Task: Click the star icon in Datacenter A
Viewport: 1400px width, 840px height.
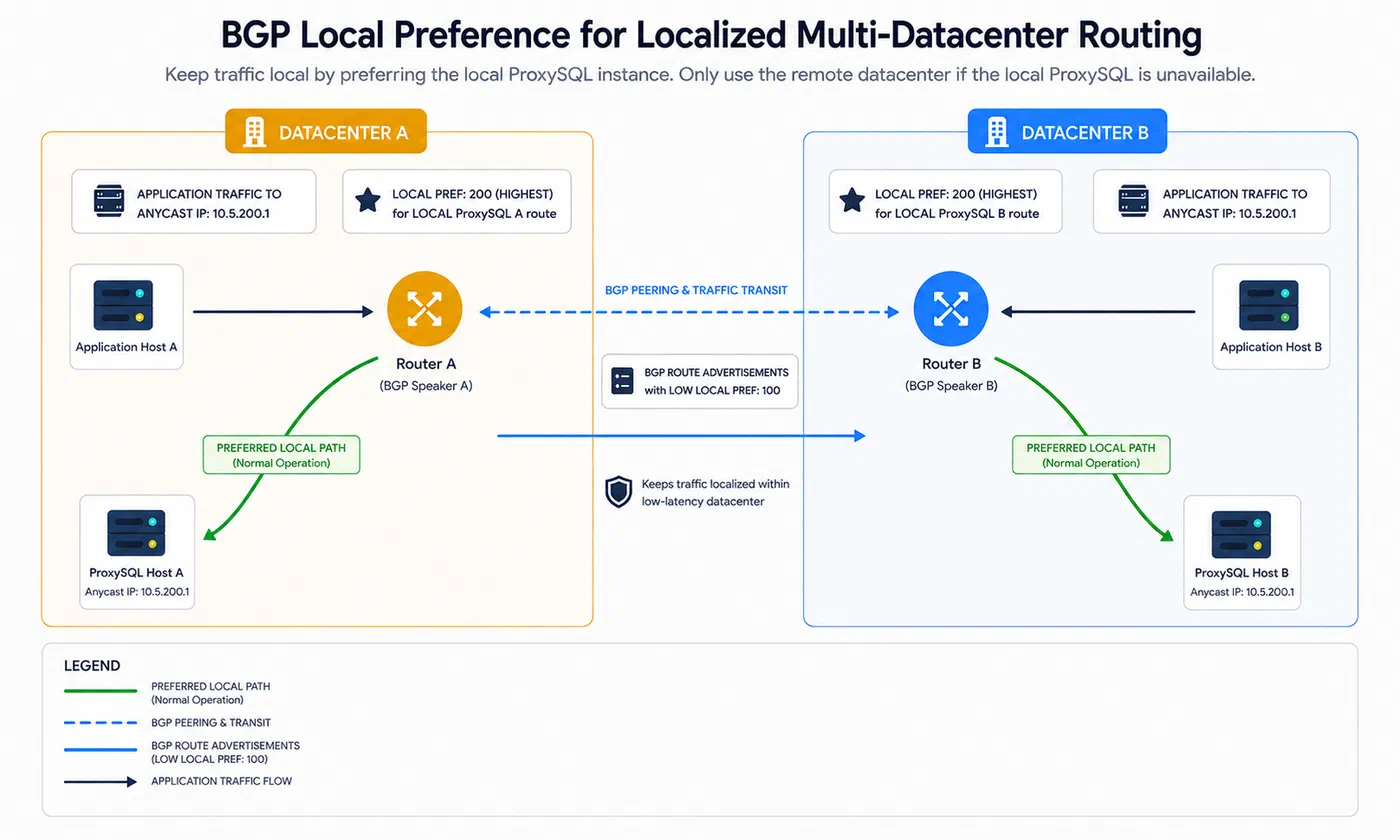Action: (367, 201)
